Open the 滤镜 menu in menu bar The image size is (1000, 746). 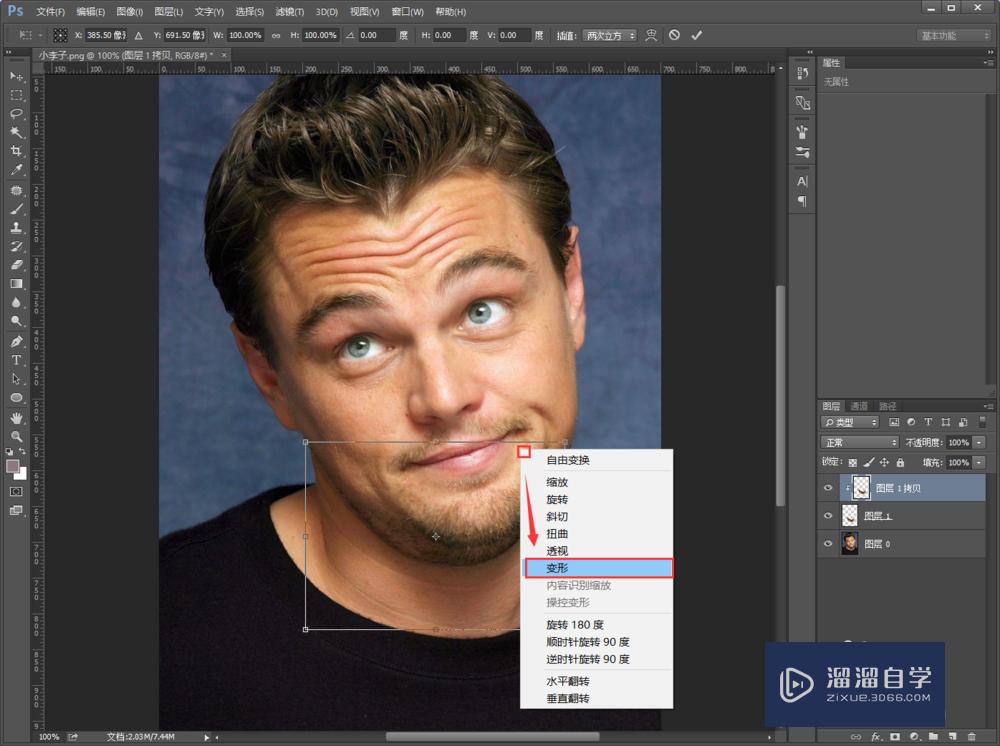(290, 12)
